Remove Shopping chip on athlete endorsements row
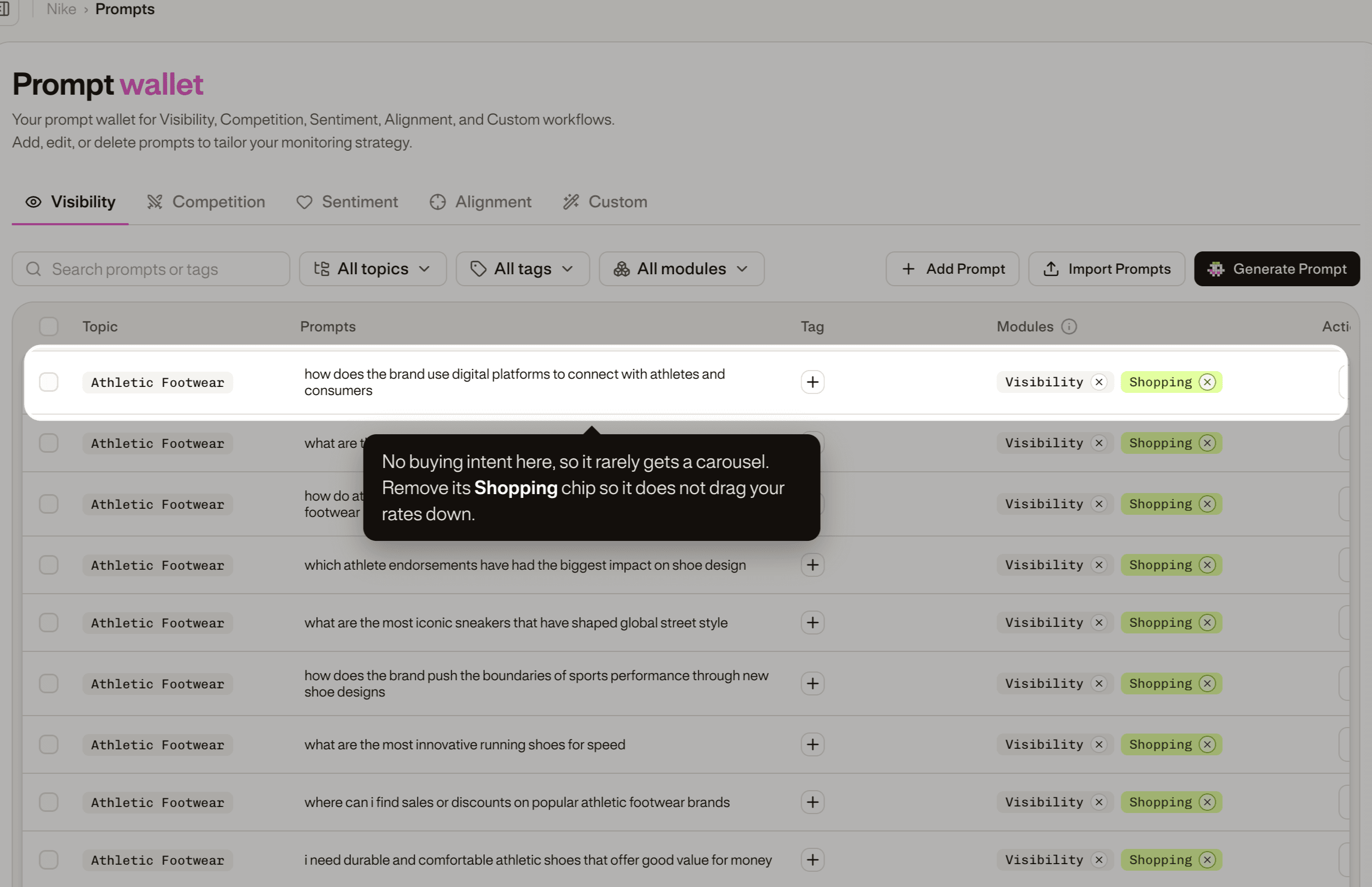Screen dimensions: 1372x887 (1207, 565)
